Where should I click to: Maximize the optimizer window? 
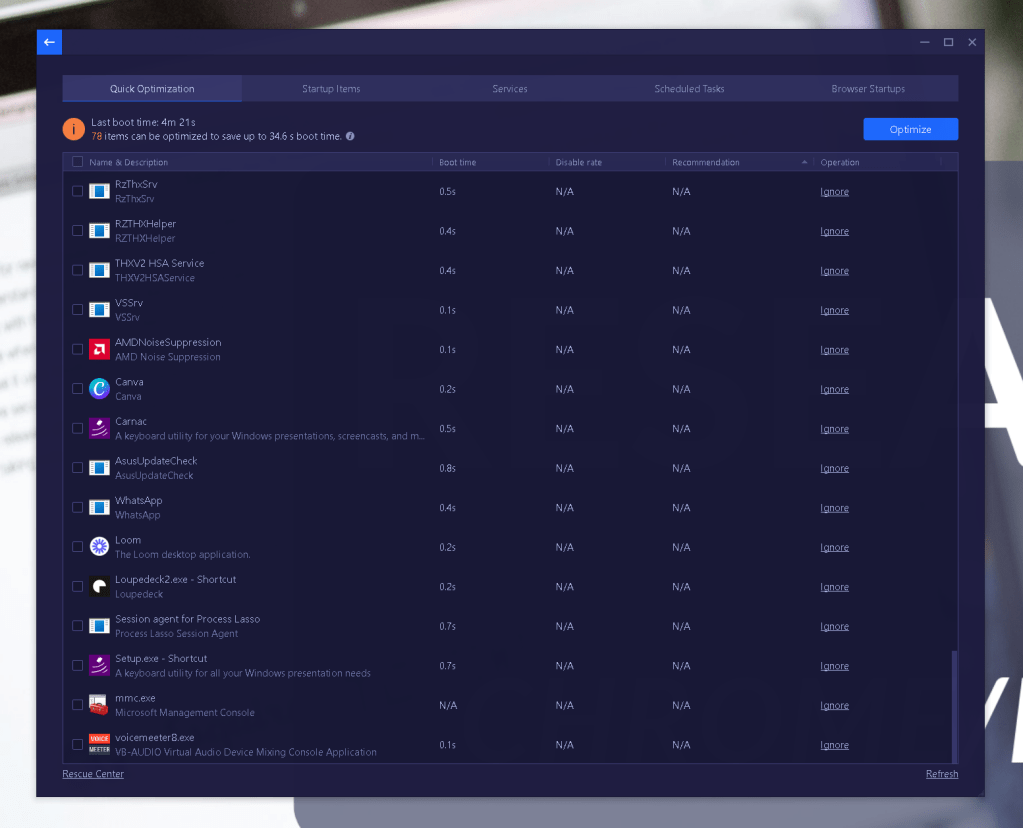(x=949, y=42)
